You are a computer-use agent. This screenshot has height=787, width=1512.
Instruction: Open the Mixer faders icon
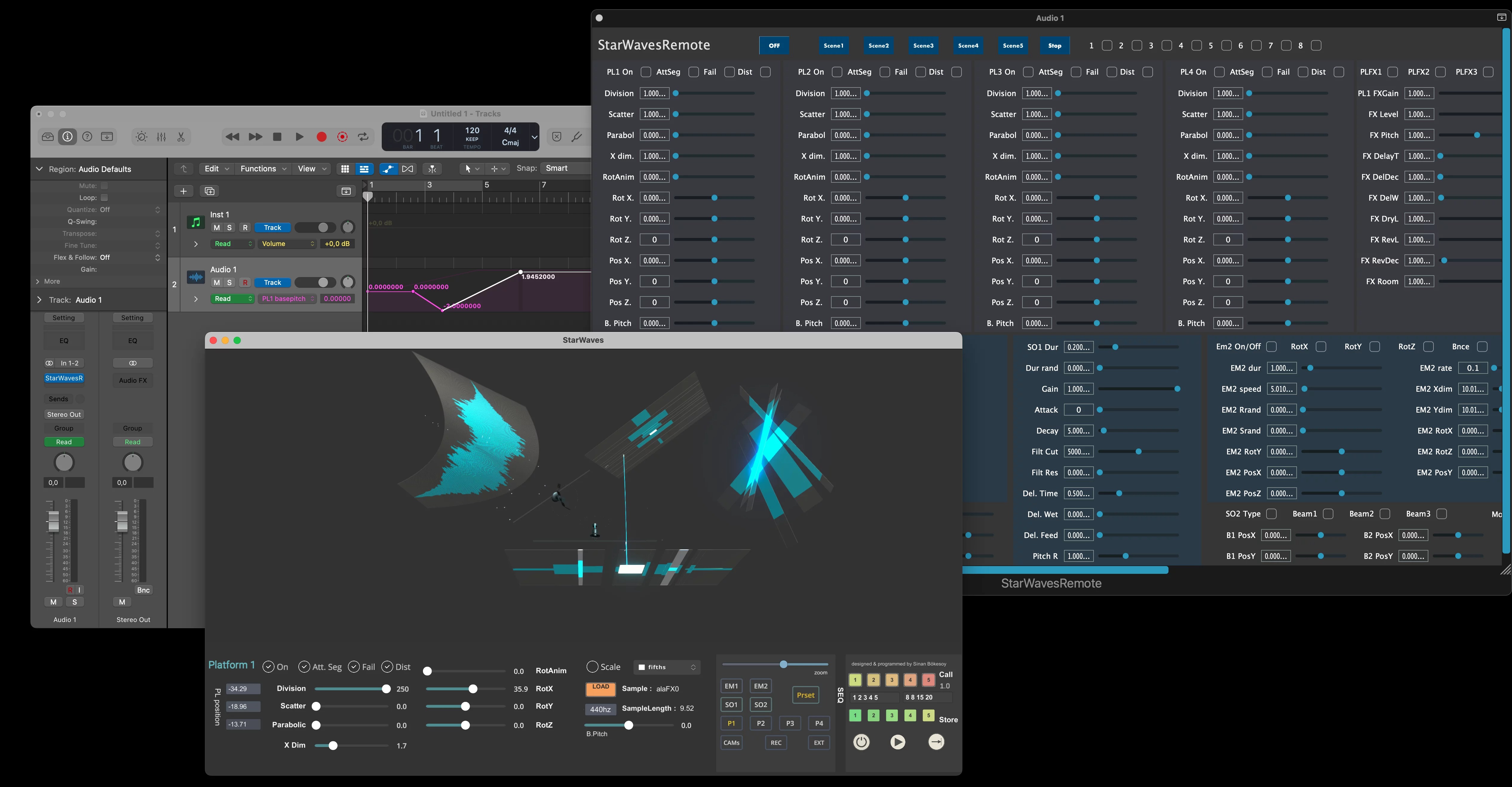tap(161, 137)
